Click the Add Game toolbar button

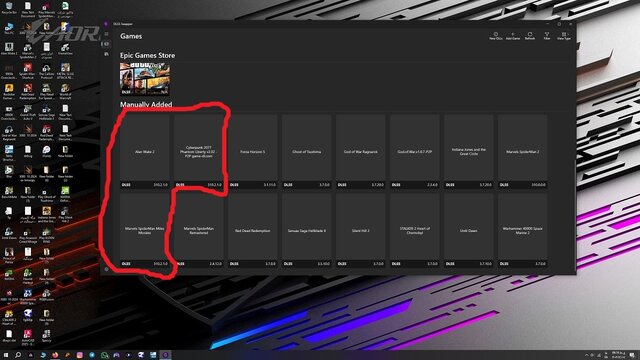click(513, 36)
